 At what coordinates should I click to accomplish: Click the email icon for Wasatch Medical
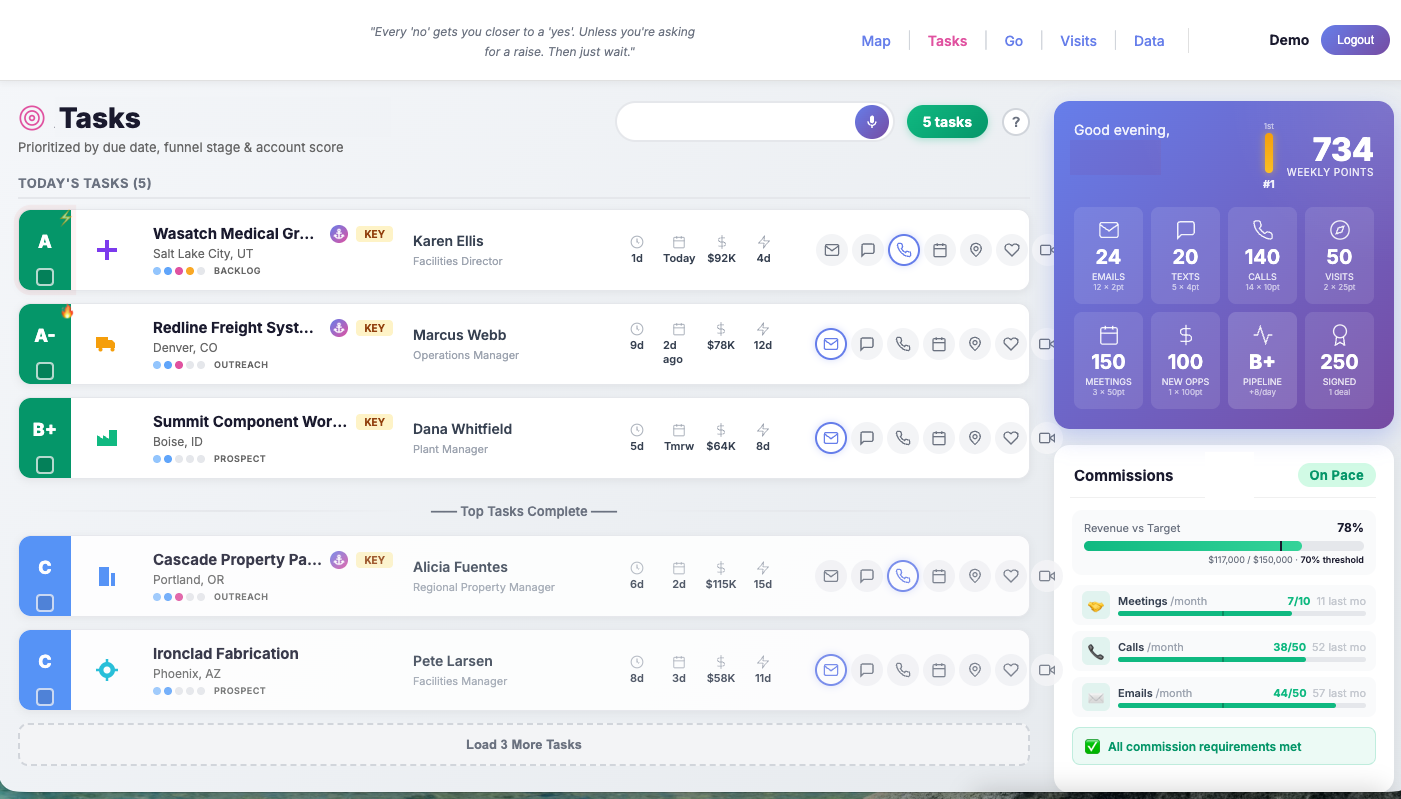click(831, 250)
